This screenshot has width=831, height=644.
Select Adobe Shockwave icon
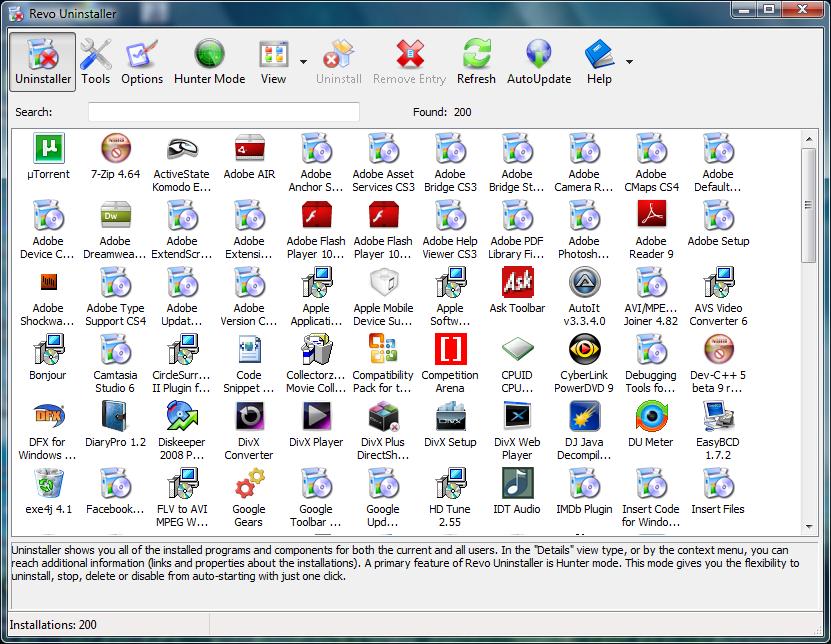coord(48,283)
